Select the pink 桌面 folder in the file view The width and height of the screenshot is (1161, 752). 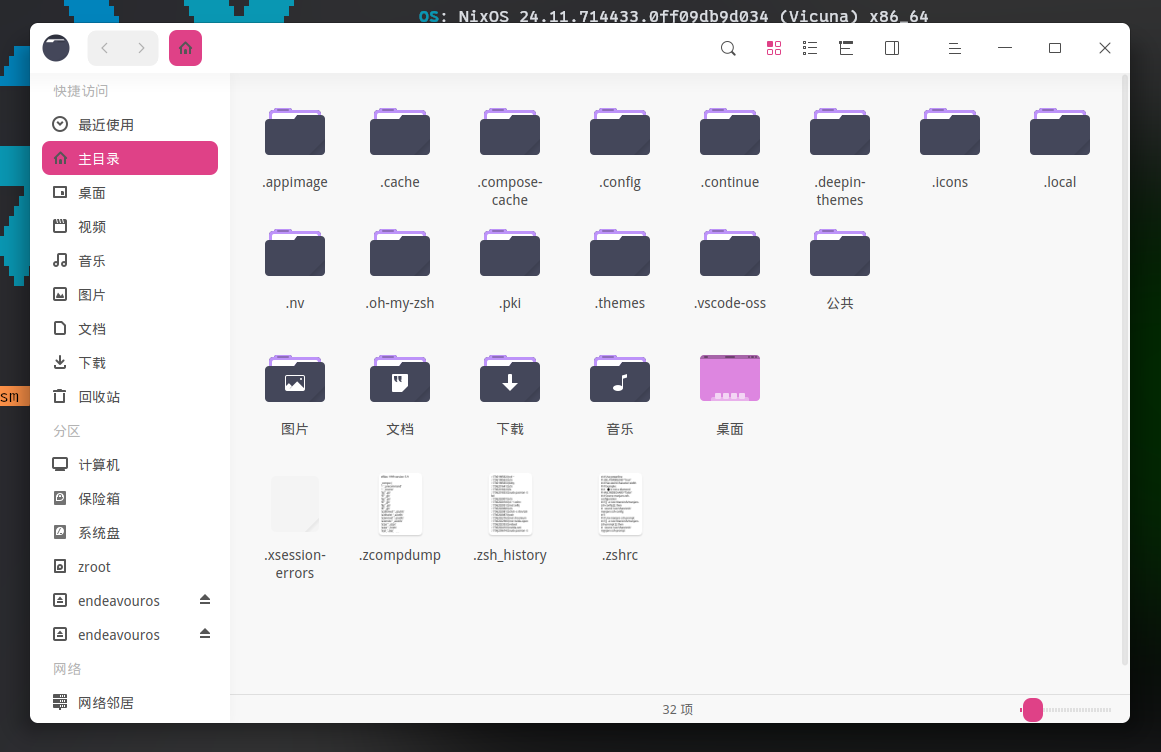[730, 396]
